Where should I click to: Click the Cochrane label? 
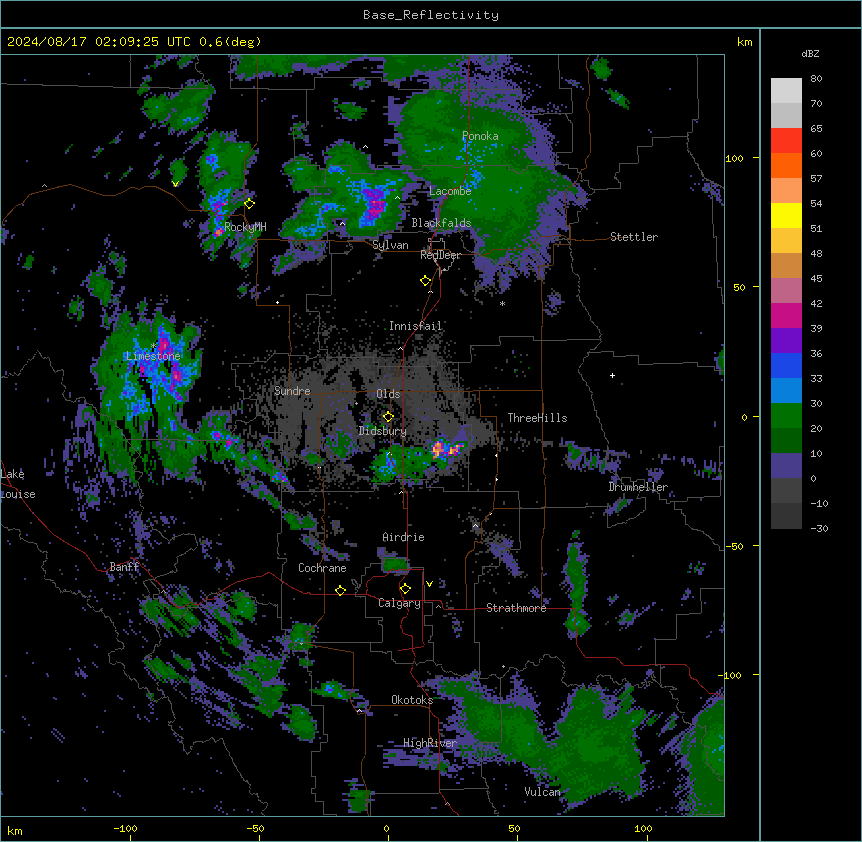click(x=322, y=568)
